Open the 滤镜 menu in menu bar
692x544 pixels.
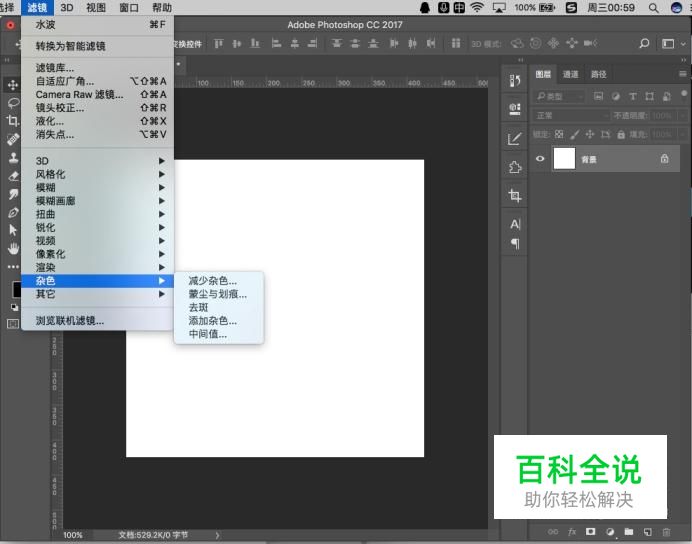tap(37, 8)
